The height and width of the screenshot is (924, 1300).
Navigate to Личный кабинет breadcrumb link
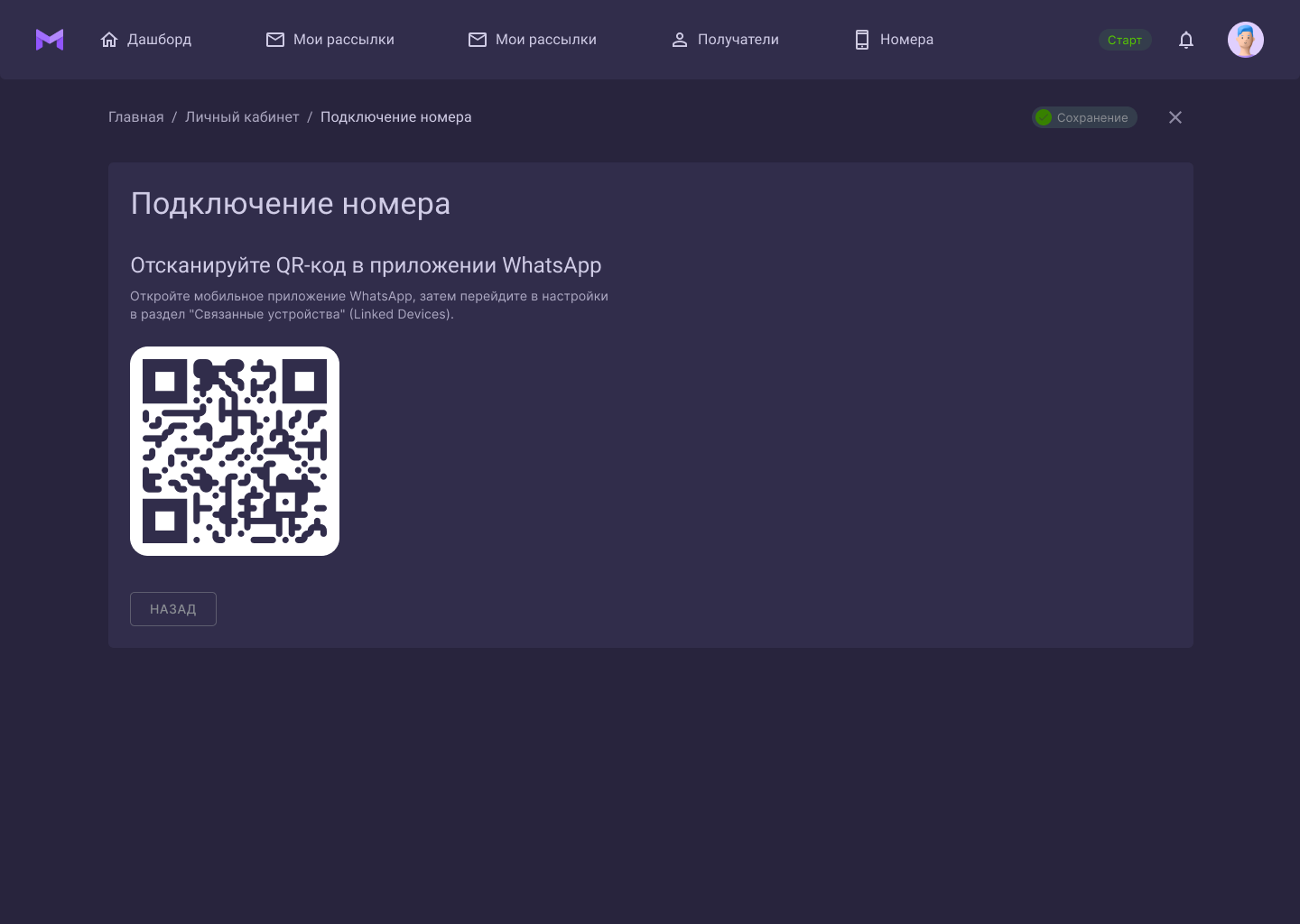[242, 117]
